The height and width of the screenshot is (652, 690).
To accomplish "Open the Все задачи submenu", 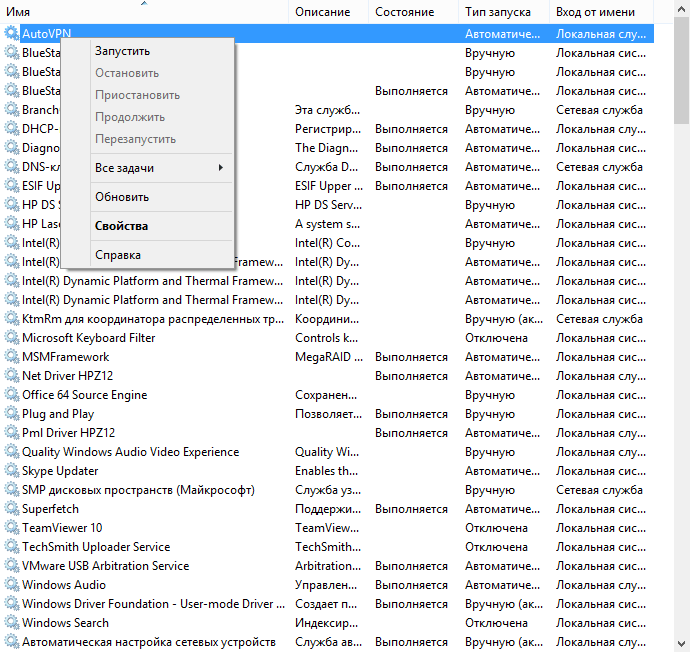I will (x=147, y=168).
